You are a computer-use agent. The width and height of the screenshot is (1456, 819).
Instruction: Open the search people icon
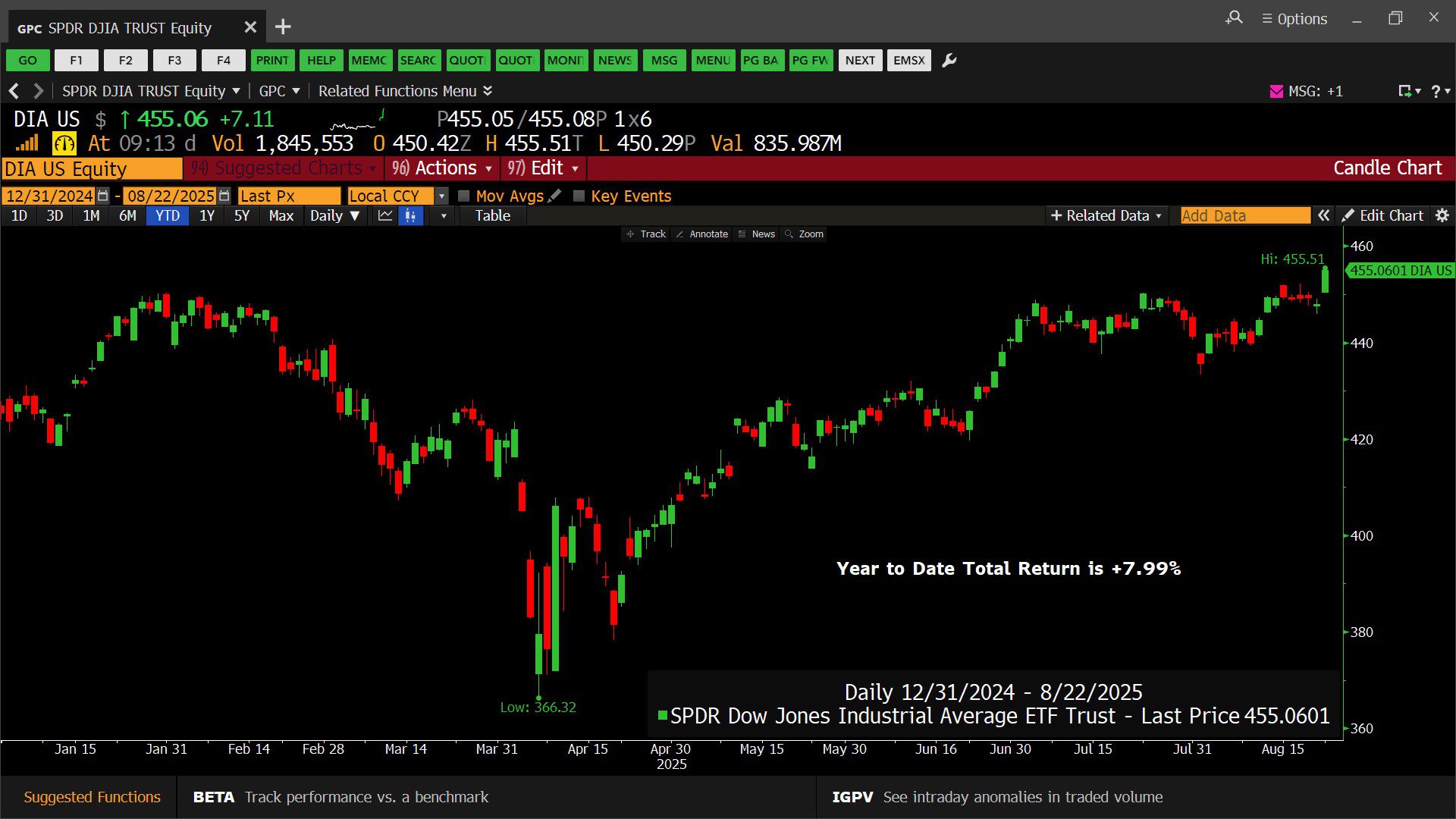(x=1234, y=17)
